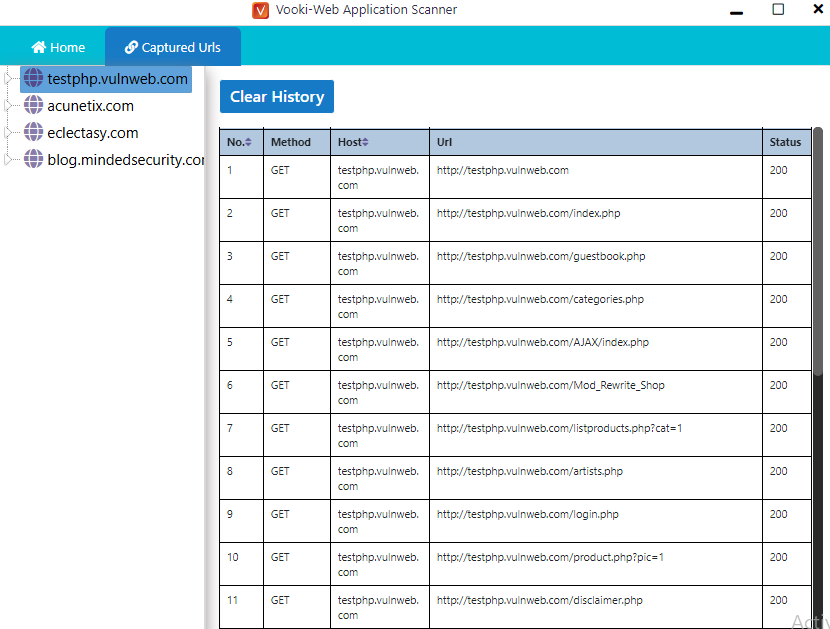
Task: Click globe icon beside blog.mindedsecurity
Action: click(x=33, y=159)
